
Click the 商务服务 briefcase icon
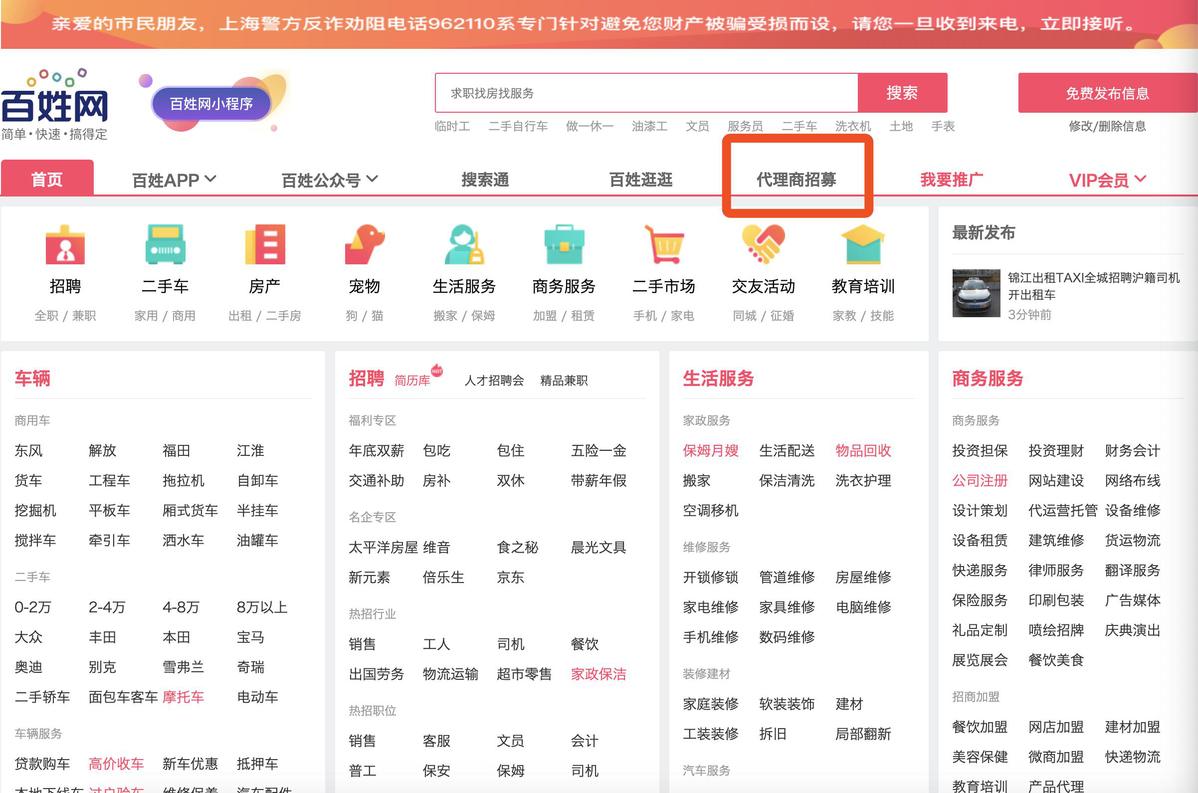(564, 245)
